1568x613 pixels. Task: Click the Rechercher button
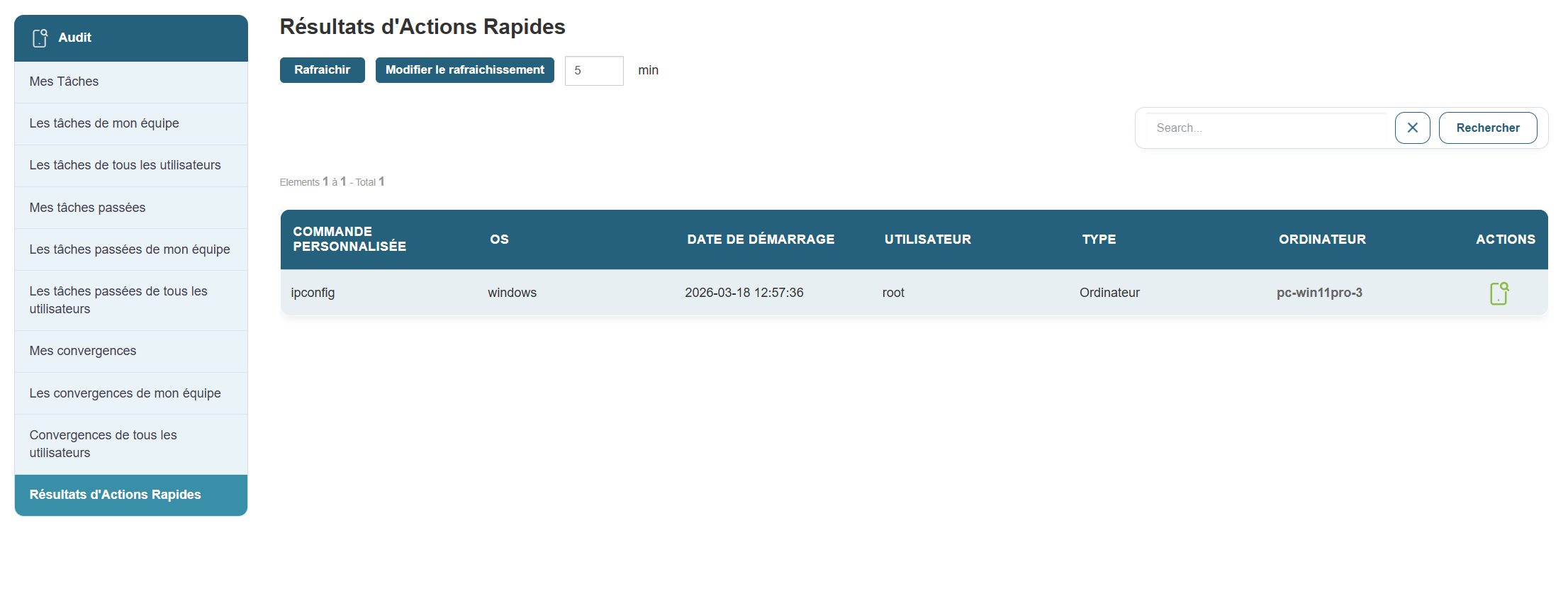click(x=1487, y=128)
